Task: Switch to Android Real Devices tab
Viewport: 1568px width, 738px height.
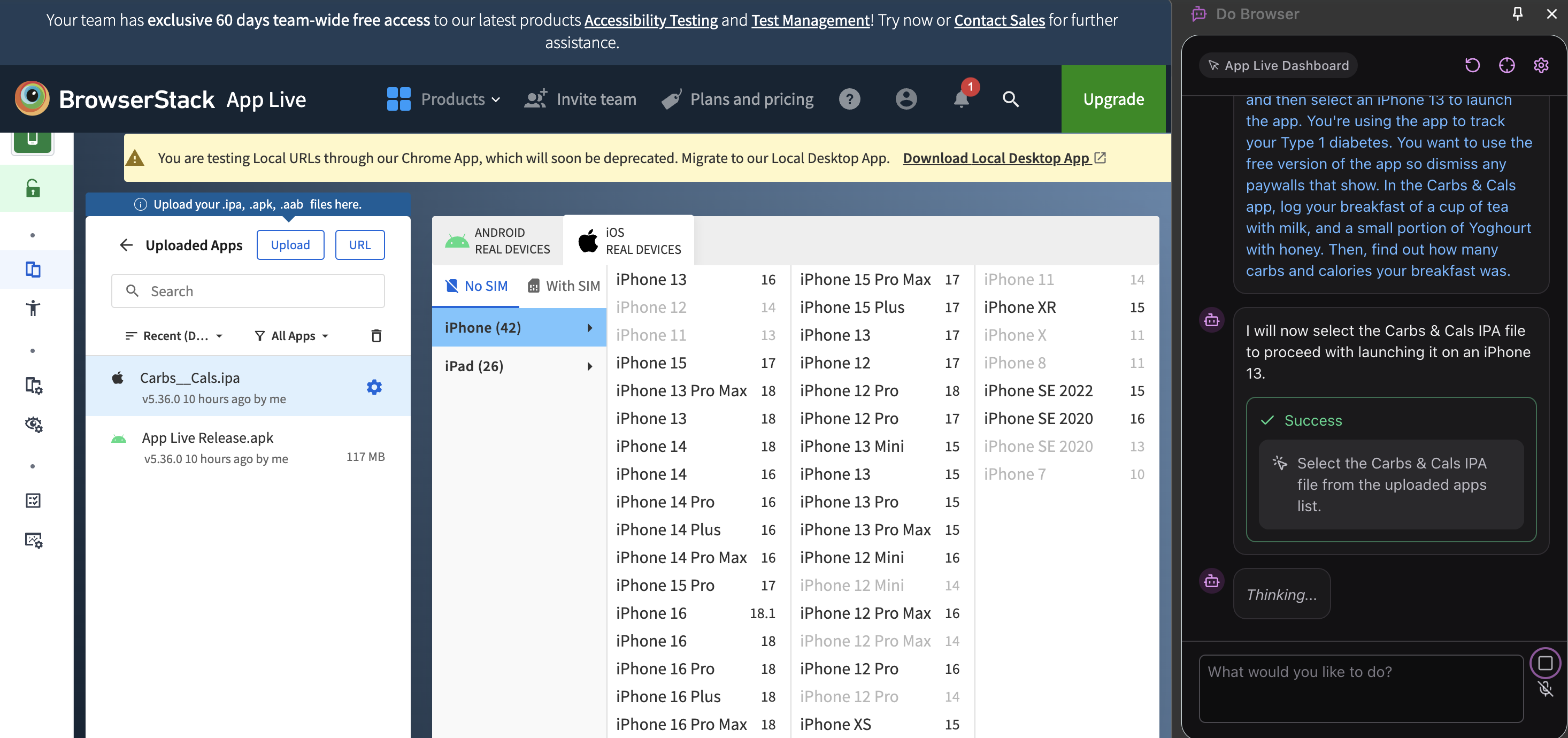Action: click(498, 241)
